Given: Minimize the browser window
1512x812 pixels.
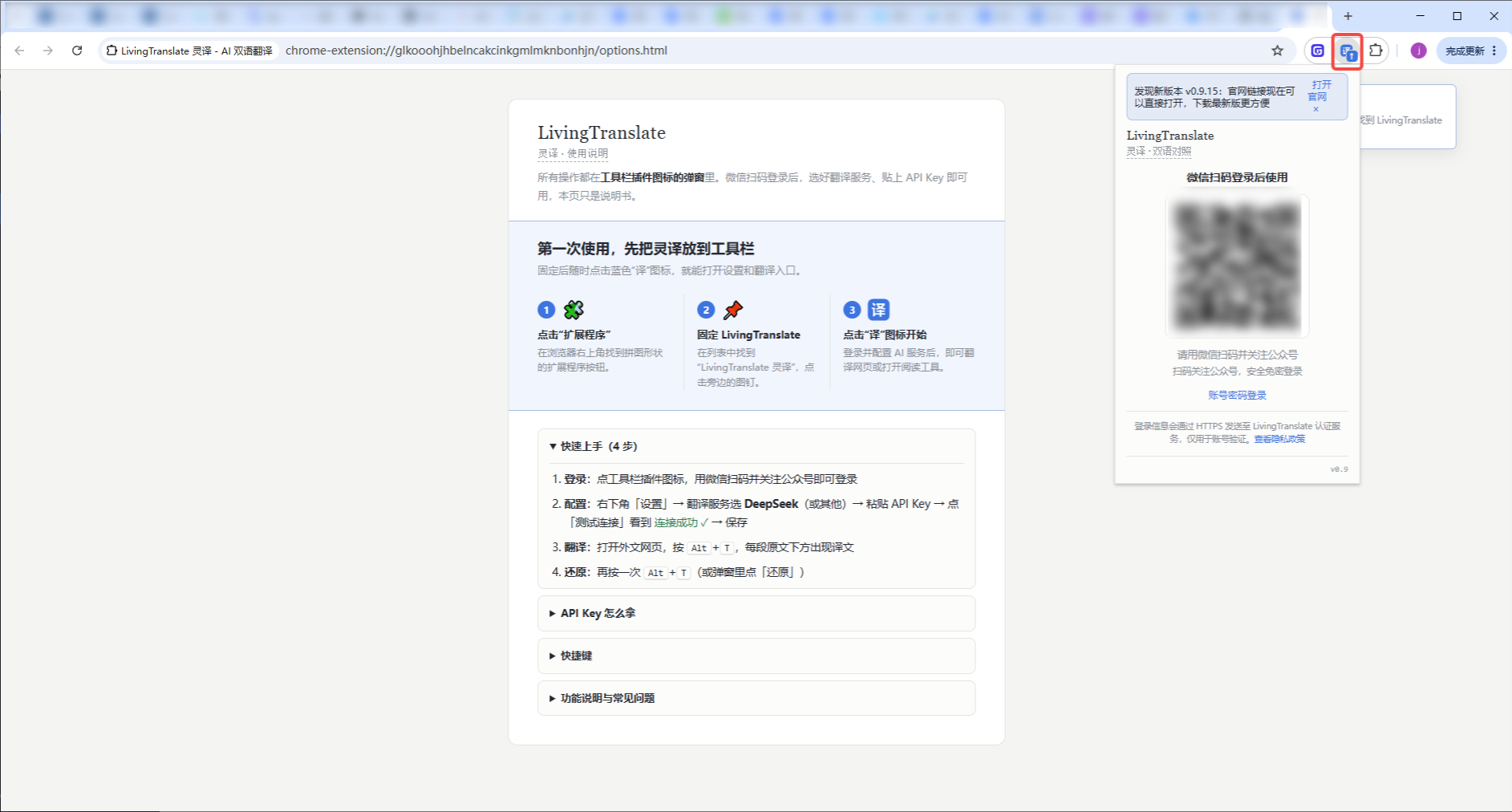Looking at the screenshot, I should tap(1420, 16).
